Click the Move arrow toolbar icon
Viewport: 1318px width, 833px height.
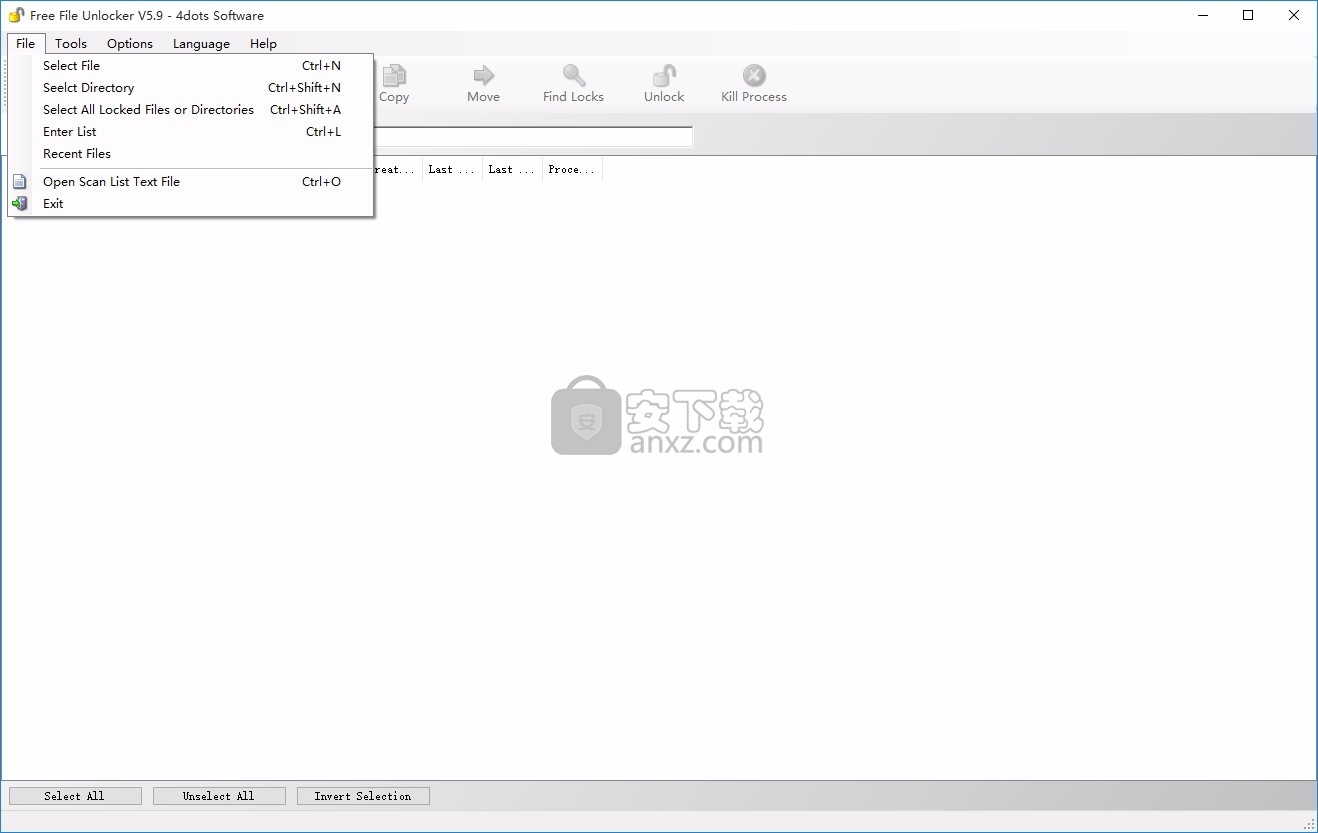tap(484, 76)
